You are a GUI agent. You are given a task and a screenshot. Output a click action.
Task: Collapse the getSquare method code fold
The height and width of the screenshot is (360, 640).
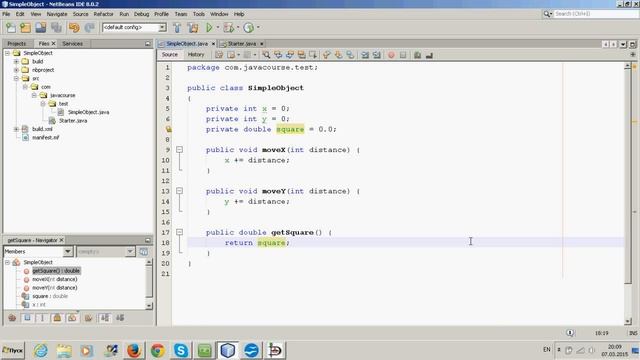click(x=179, y=232)
